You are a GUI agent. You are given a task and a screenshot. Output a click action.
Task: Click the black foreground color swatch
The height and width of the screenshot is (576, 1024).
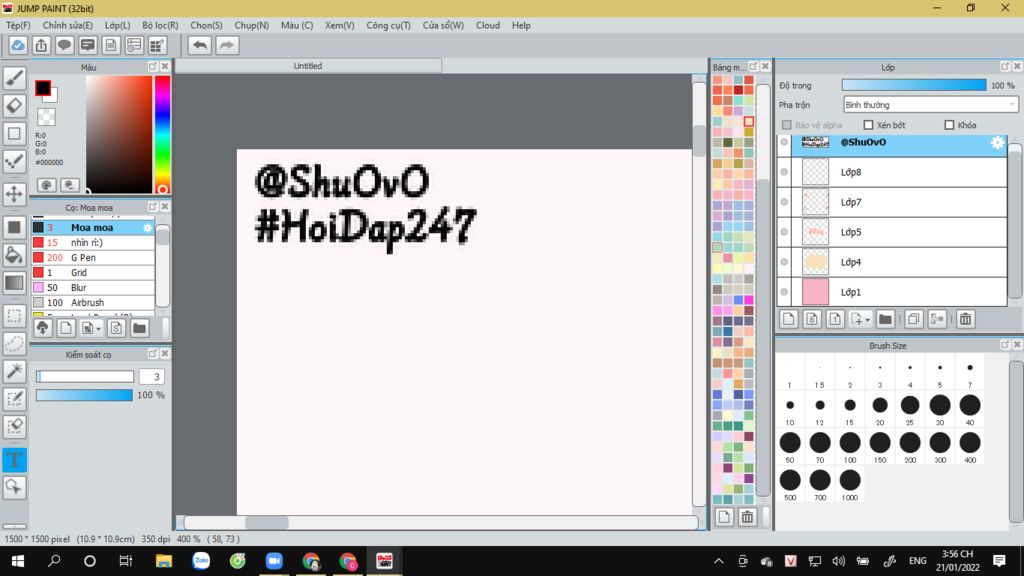[43, 88]
